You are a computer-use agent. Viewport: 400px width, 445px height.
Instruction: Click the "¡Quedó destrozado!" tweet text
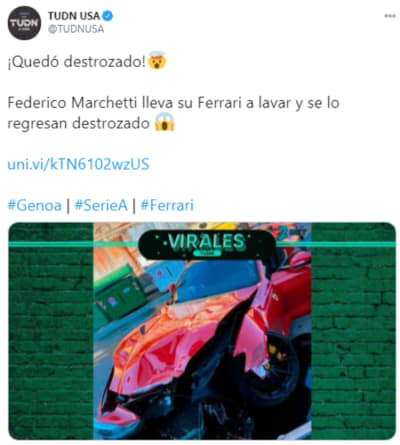pyautogui.click(x=77, y=61)
